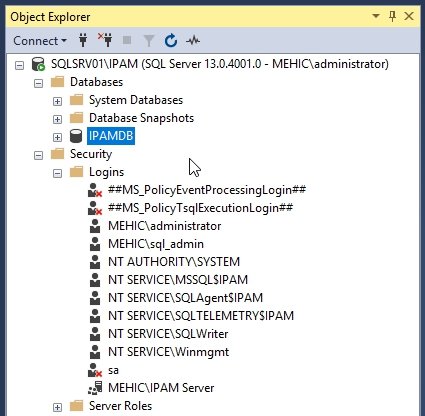Screen dimensions: 425x416
Task: Click the Database Snapshots folder icon
Action: click(x=77, y=118)
